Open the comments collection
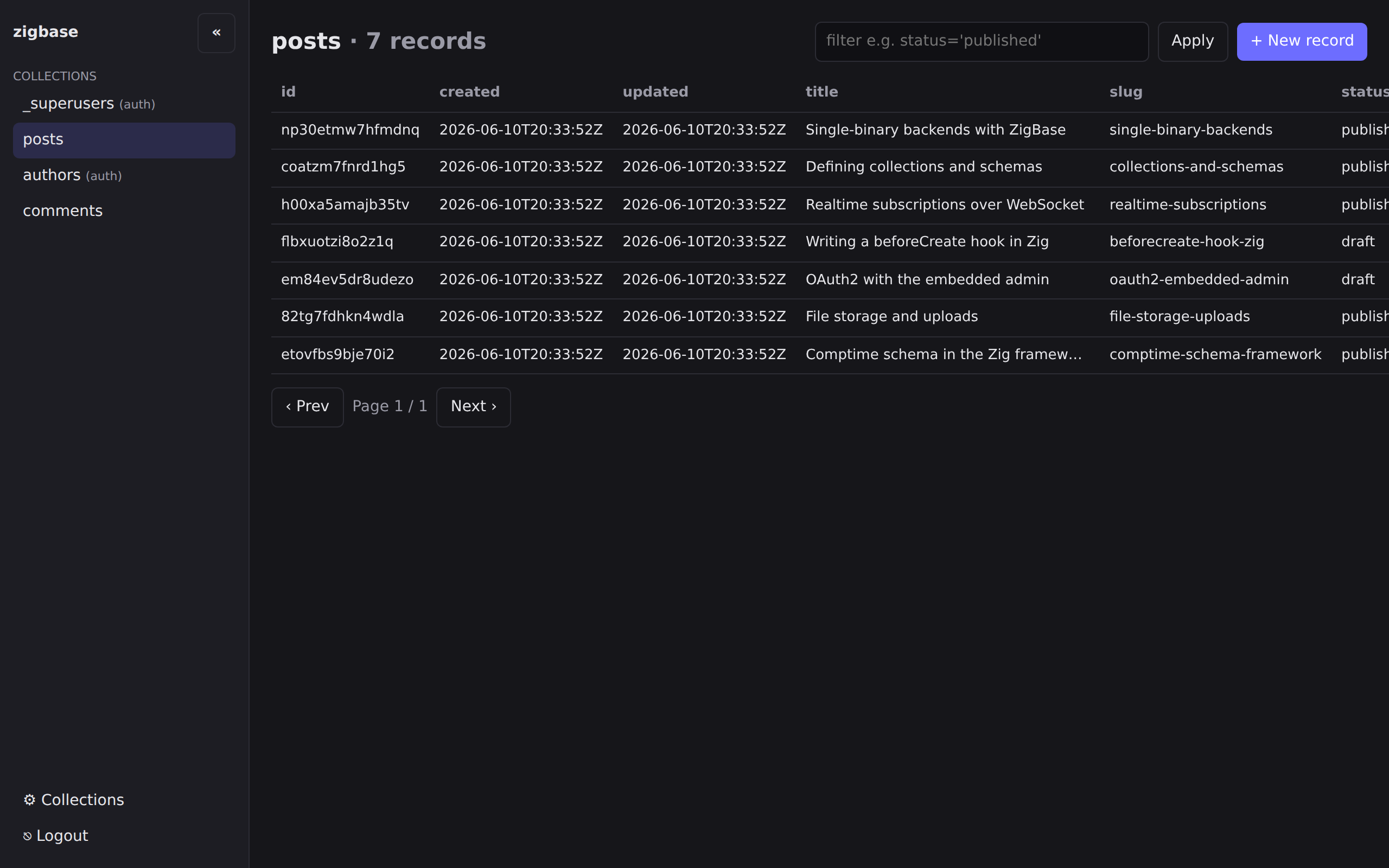 click(x=124, y=210)
